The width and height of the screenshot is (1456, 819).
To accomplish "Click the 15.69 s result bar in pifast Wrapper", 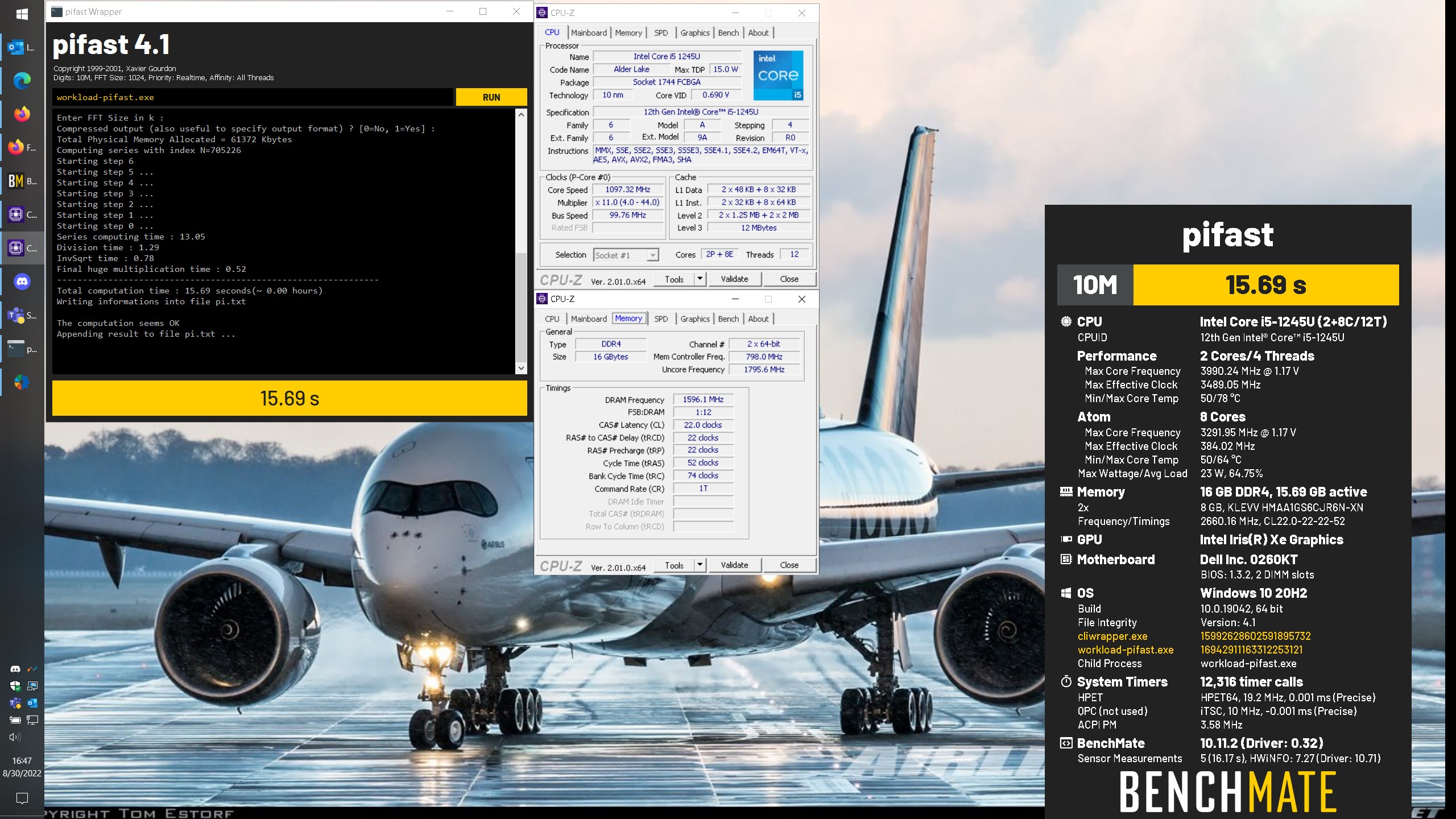I will 289,398.
